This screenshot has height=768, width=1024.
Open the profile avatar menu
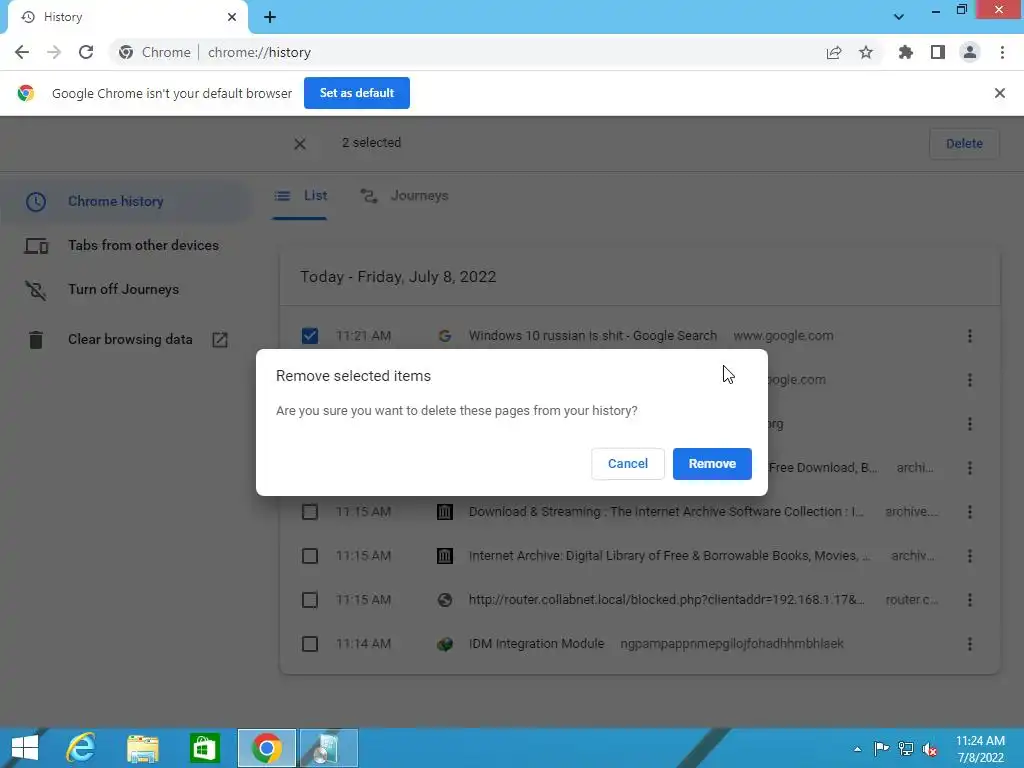point(970,52)
